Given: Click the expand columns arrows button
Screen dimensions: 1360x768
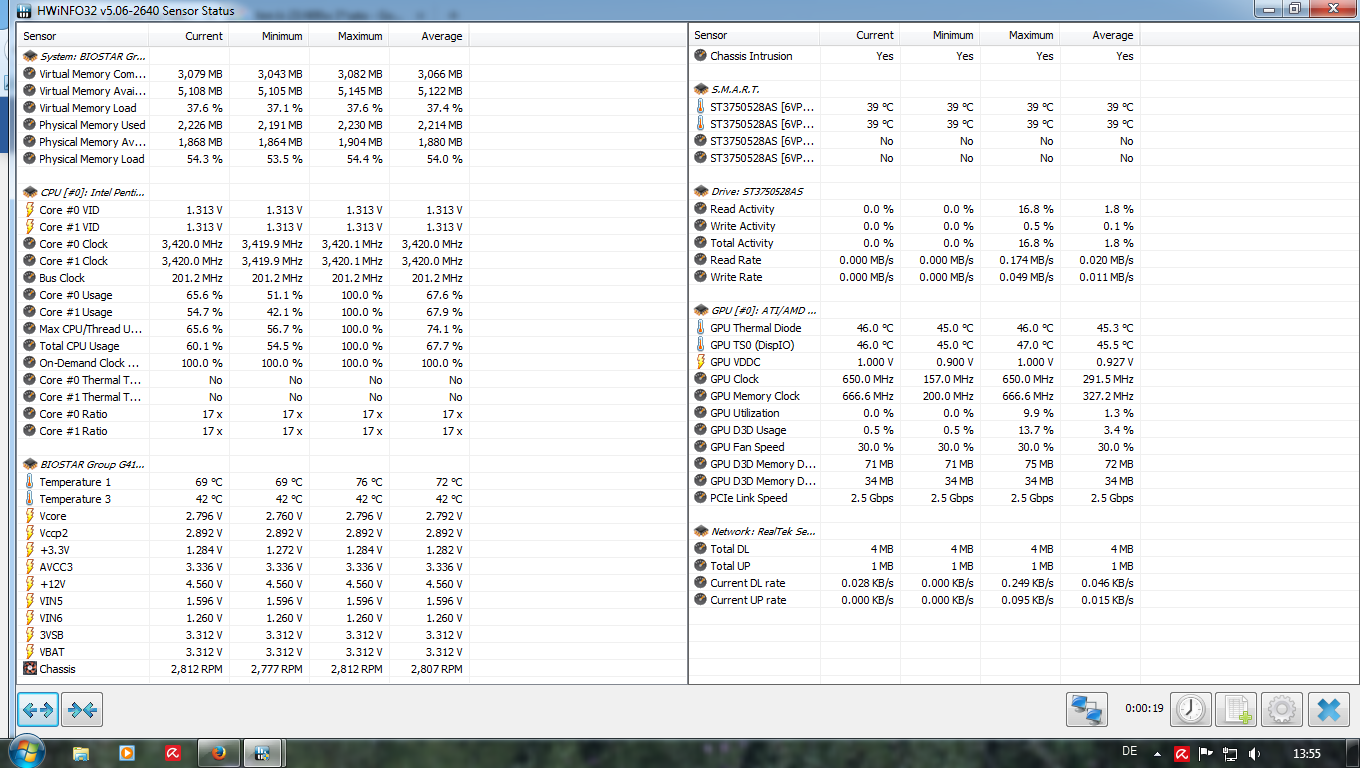Looking at the screenshot, I should click(x=38, y=710).
